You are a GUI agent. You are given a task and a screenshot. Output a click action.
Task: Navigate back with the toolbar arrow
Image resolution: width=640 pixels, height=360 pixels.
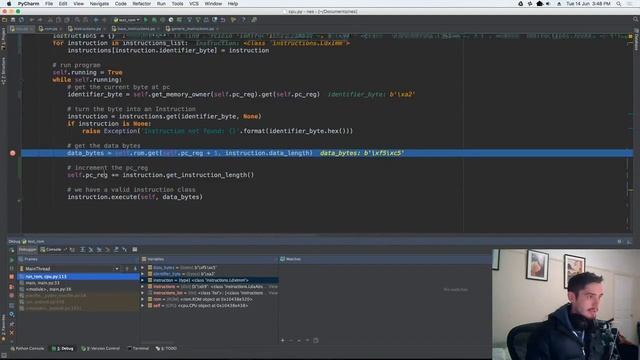(96, 20)
